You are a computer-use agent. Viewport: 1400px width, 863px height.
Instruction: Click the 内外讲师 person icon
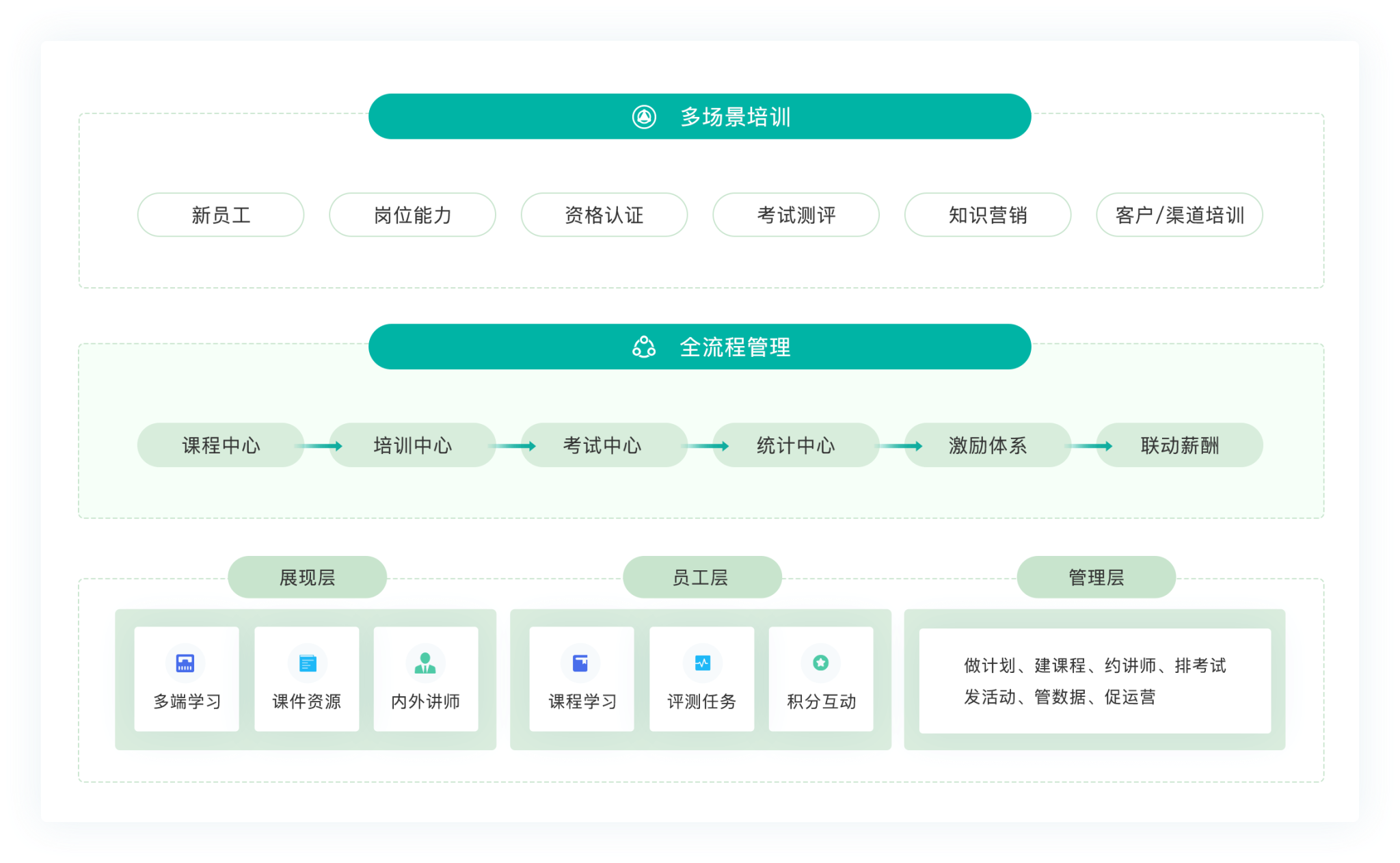425,663
